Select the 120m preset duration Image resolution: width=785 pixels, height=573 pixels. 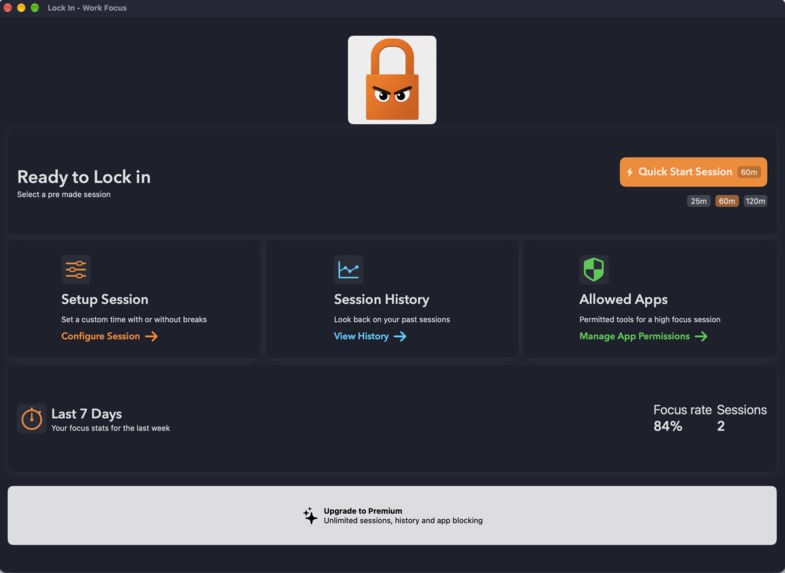click(755, 201)
